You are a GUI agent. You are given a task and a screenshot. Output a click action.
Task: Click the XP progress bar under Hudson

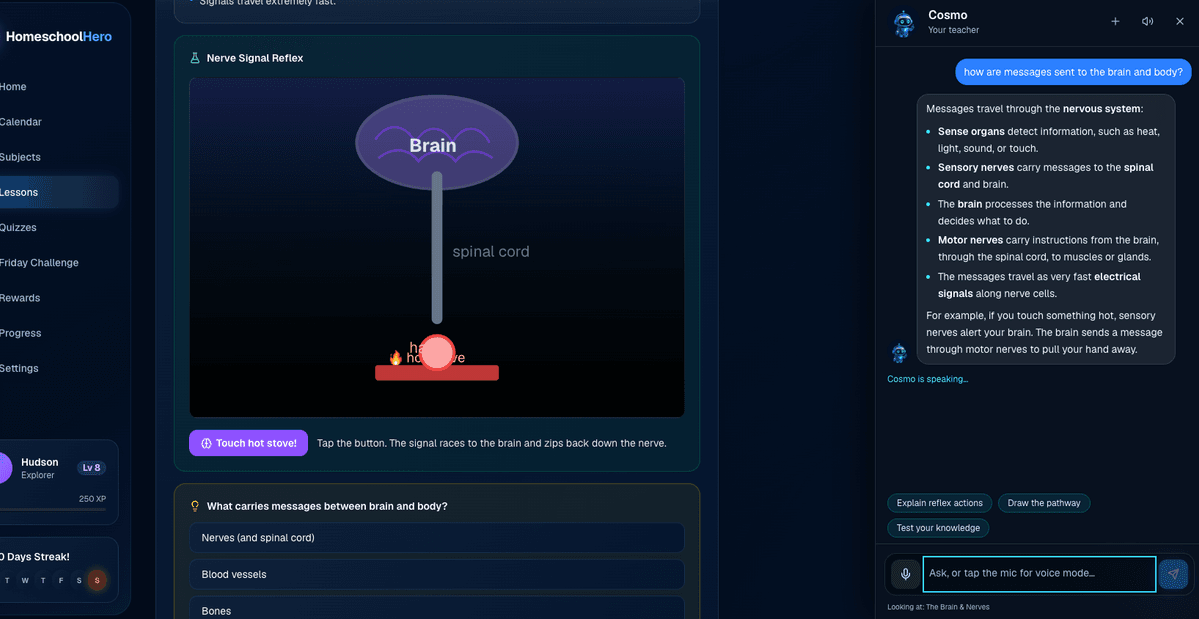(x=53, y=509)
